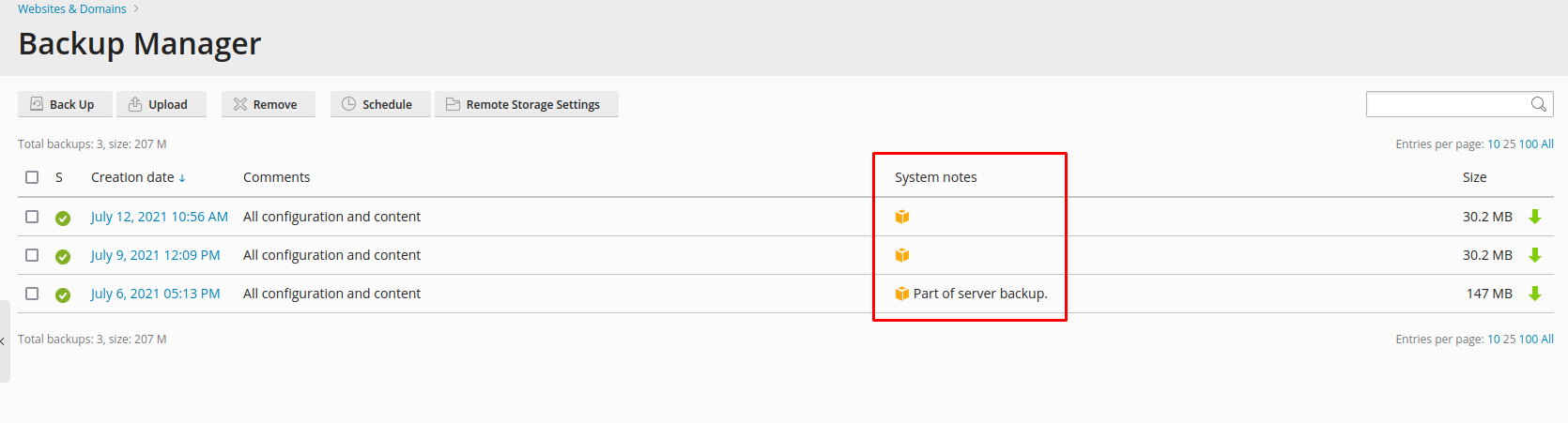Click the Schedule button
The image size is (1568, 423).
[379, 104]
